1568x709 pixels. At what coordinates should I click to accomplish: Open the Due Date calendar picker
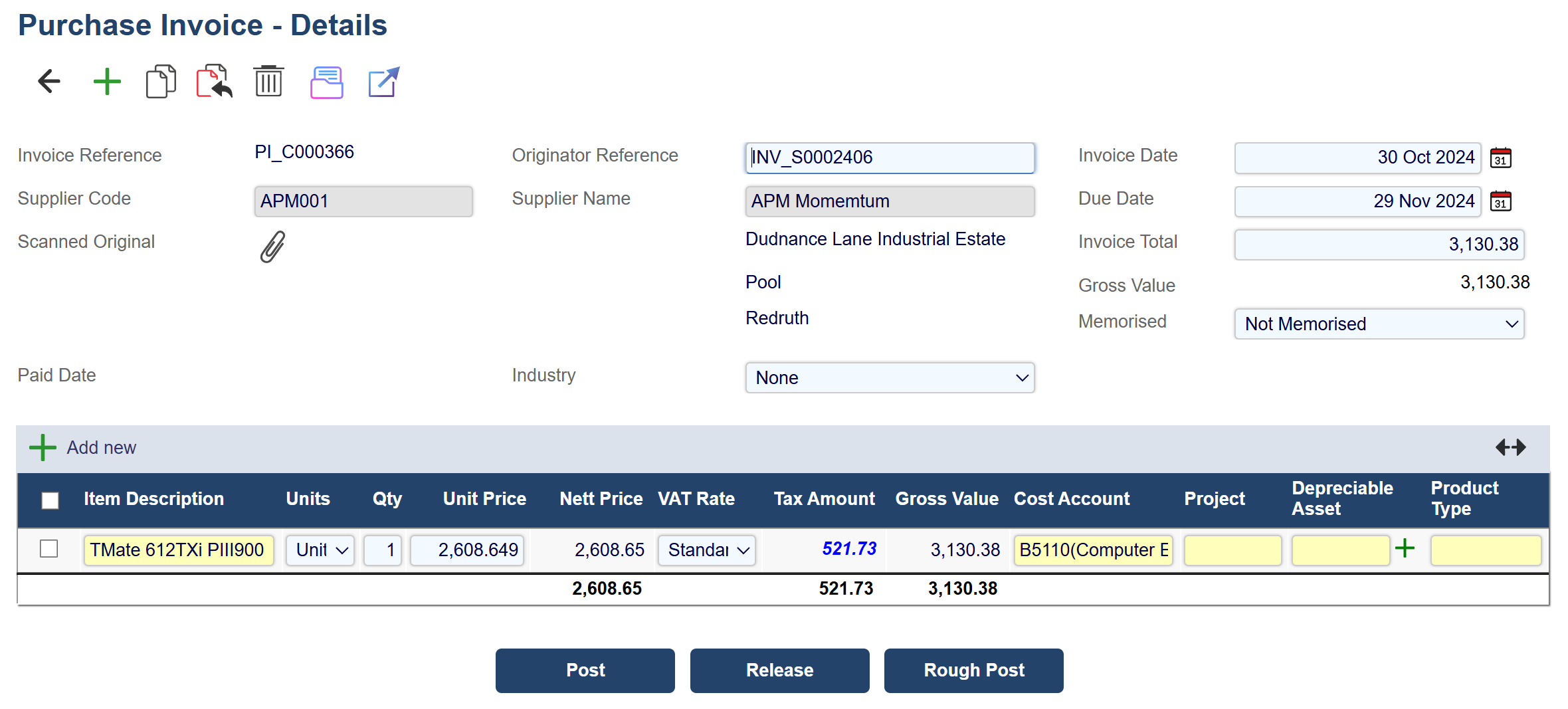1500,201
